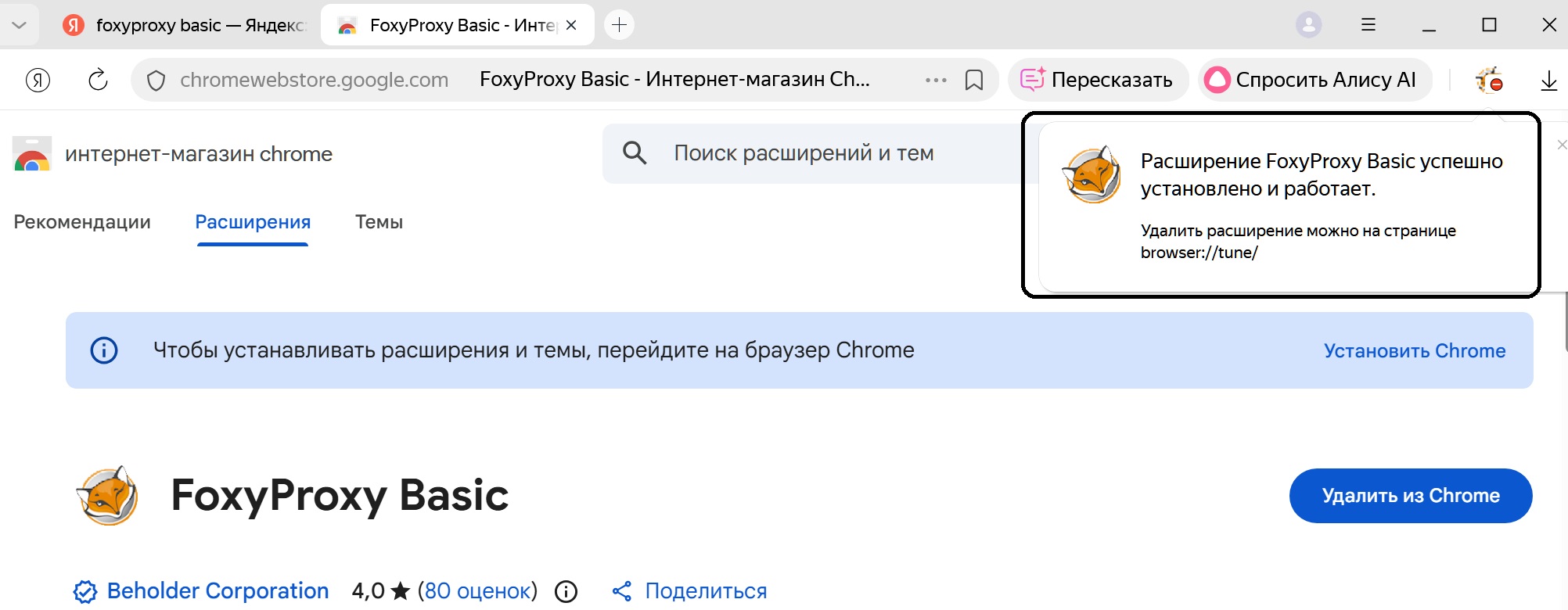
Task: Switch to the foxyproxy basic Yandex tab
Action: [x=186, y=25]
